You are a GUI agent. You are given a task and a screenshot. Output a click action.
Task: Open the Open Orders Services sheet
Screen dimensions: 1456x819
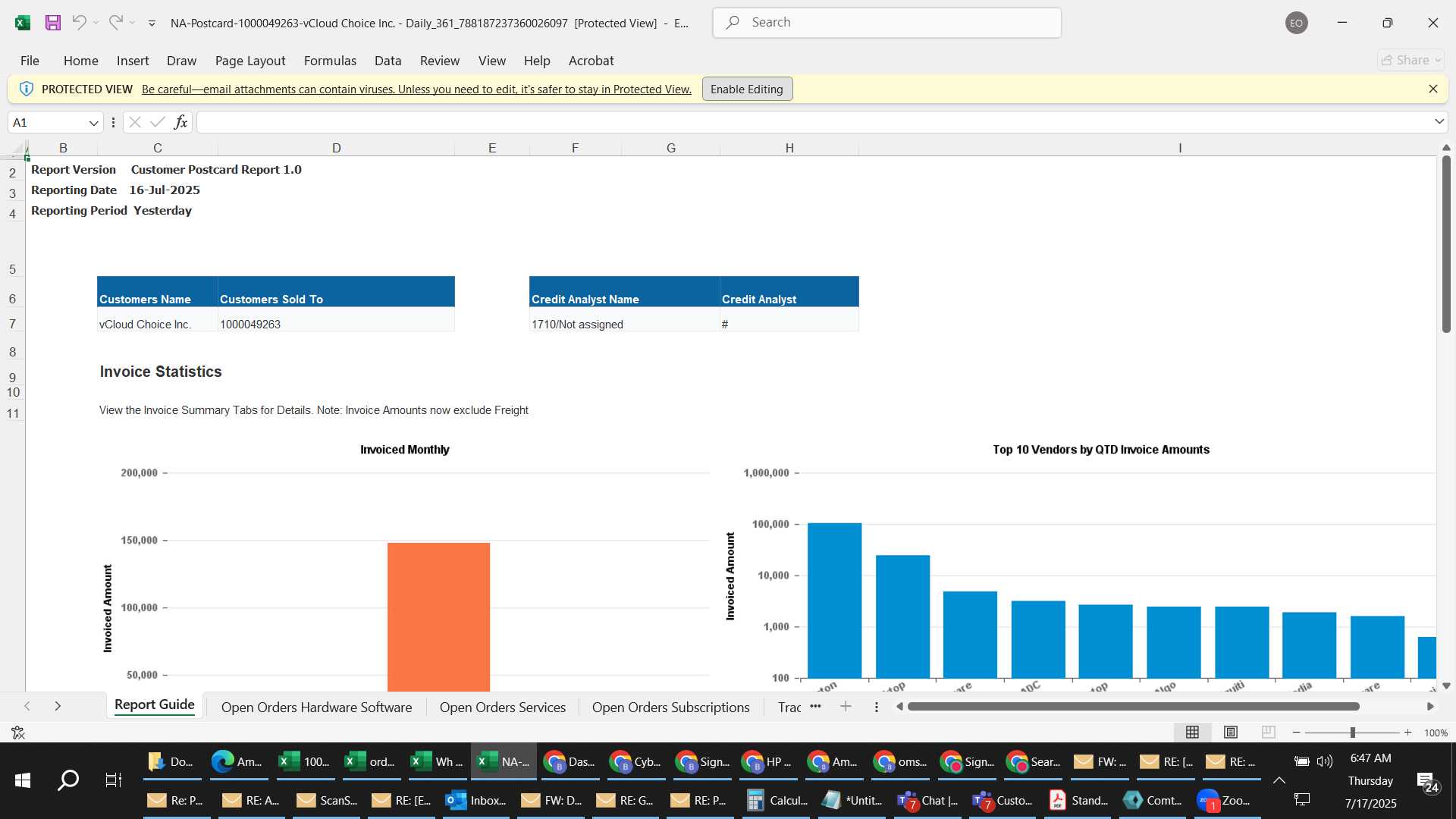503,707
